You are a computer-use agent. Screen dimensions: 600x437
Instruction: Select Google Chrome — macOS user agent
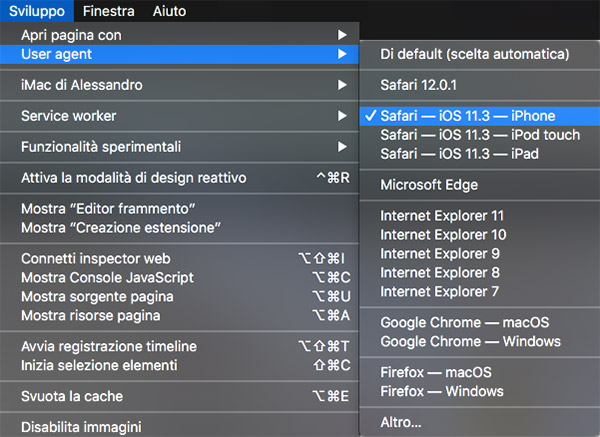pyautogui.click(x=480, y=323)
